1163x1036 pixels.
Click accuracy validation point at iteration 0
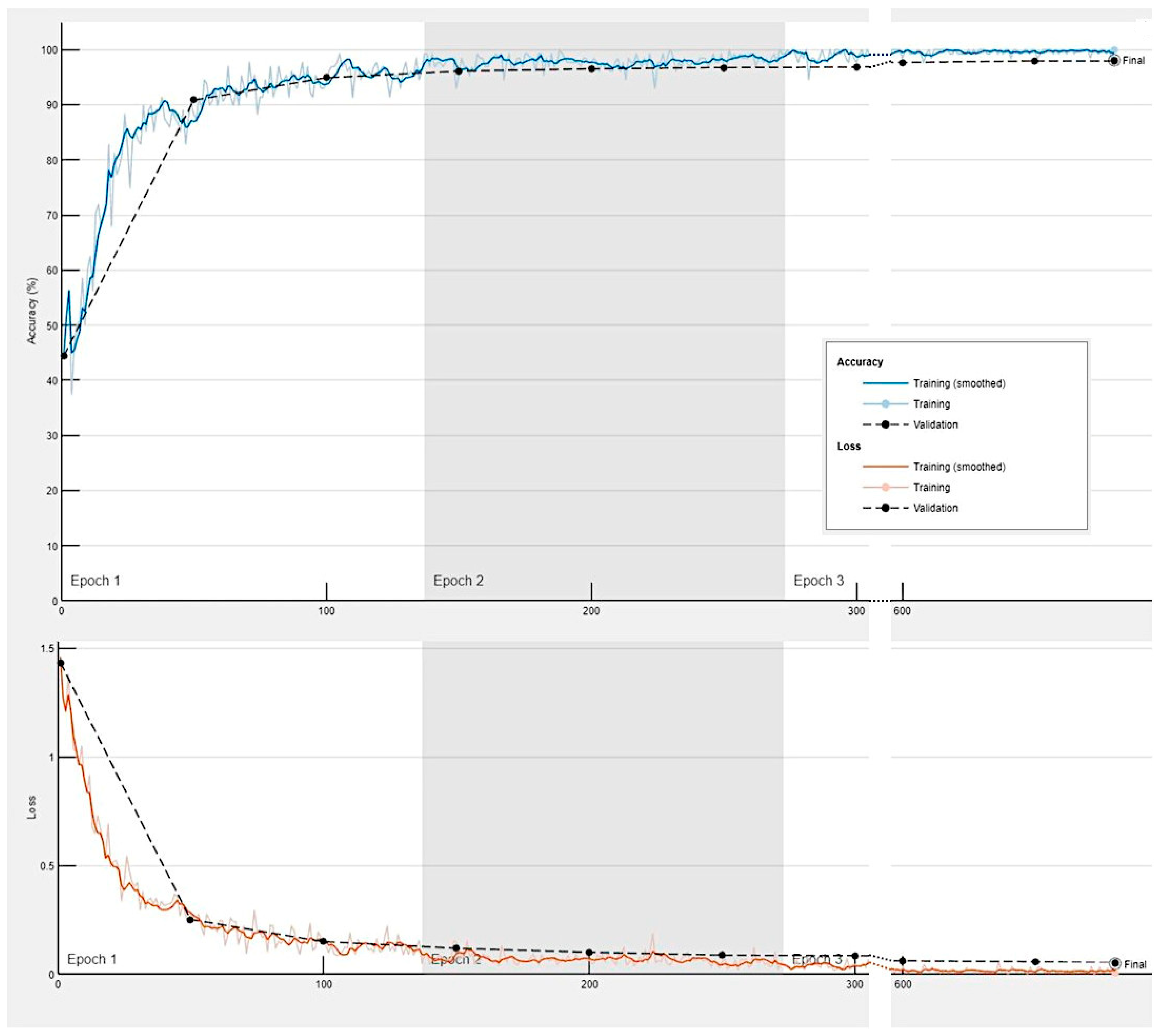pos(64,356)
